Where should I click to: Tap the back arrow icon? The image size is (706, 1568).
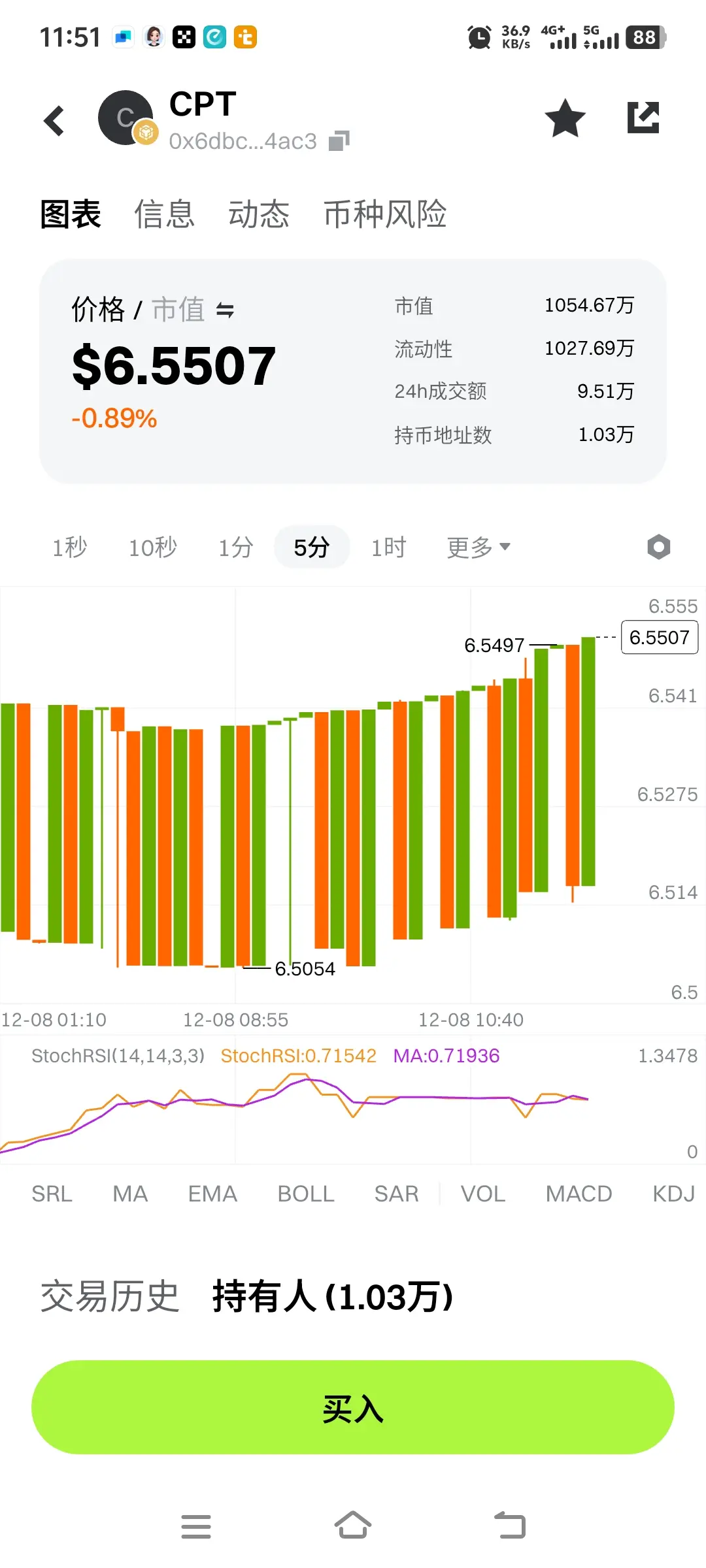[x=54, y=121]
